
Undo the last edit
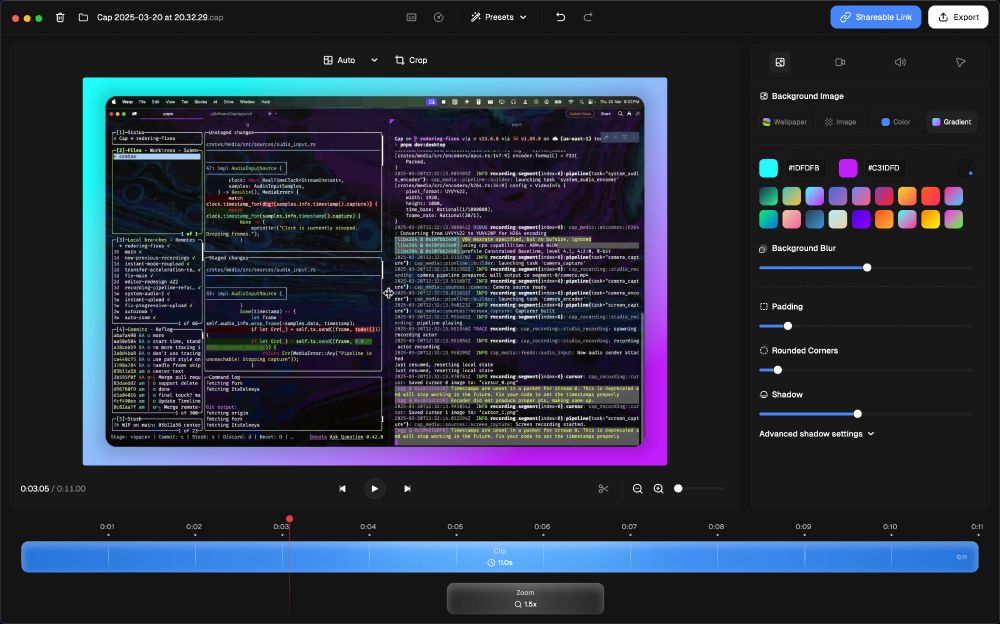pyautogui.click(x=561, y=17)
